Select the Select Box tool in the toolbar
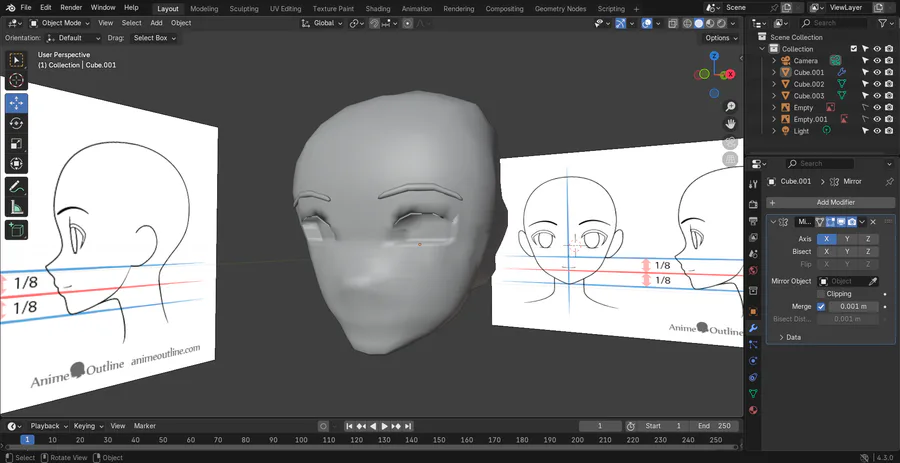The width and height of the screenshot is (900, 463). (16, 60)
